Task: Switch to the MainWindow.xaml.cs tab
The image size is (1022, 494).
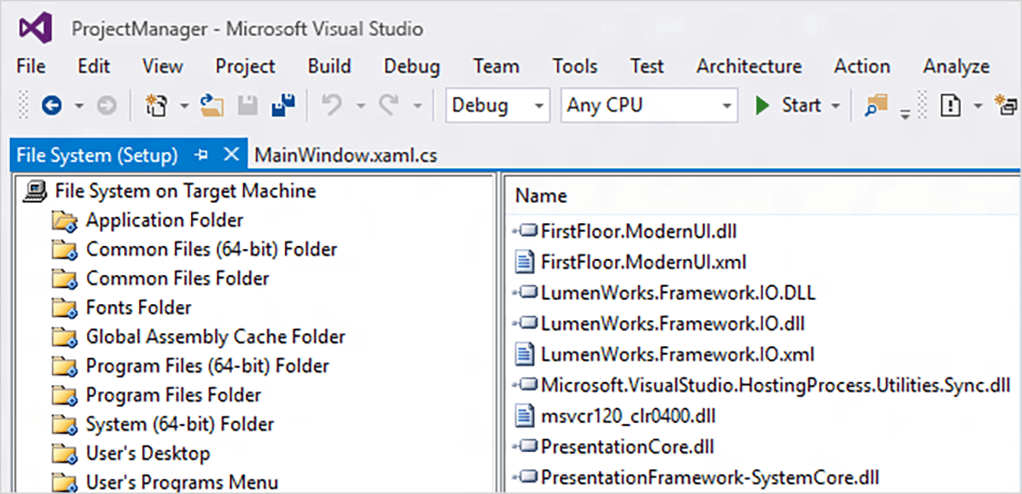Action: point(345,156)
